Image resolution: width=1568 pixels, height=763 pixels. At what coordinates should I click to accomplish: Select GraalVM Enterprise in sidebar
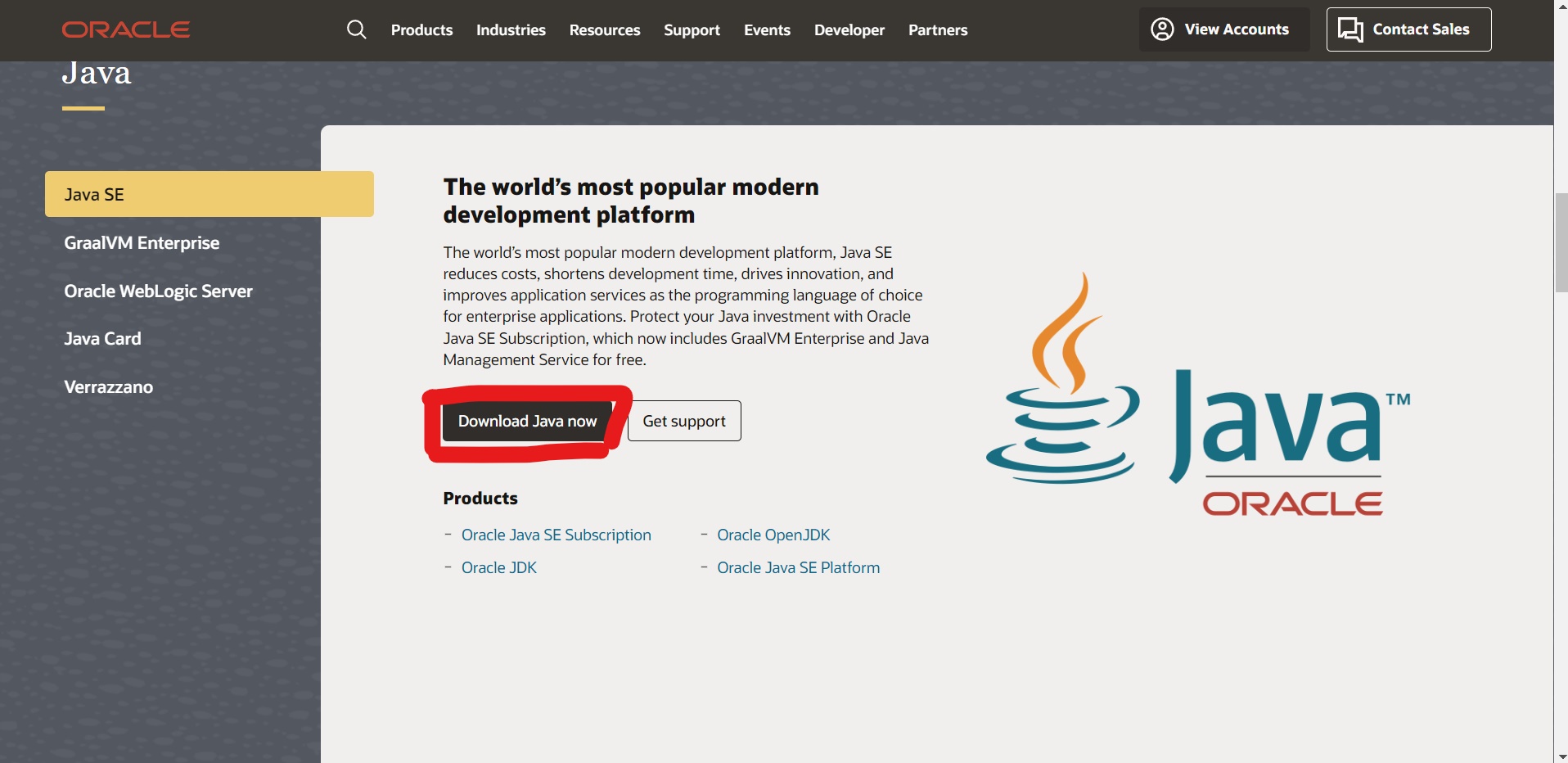coord(142,243)
